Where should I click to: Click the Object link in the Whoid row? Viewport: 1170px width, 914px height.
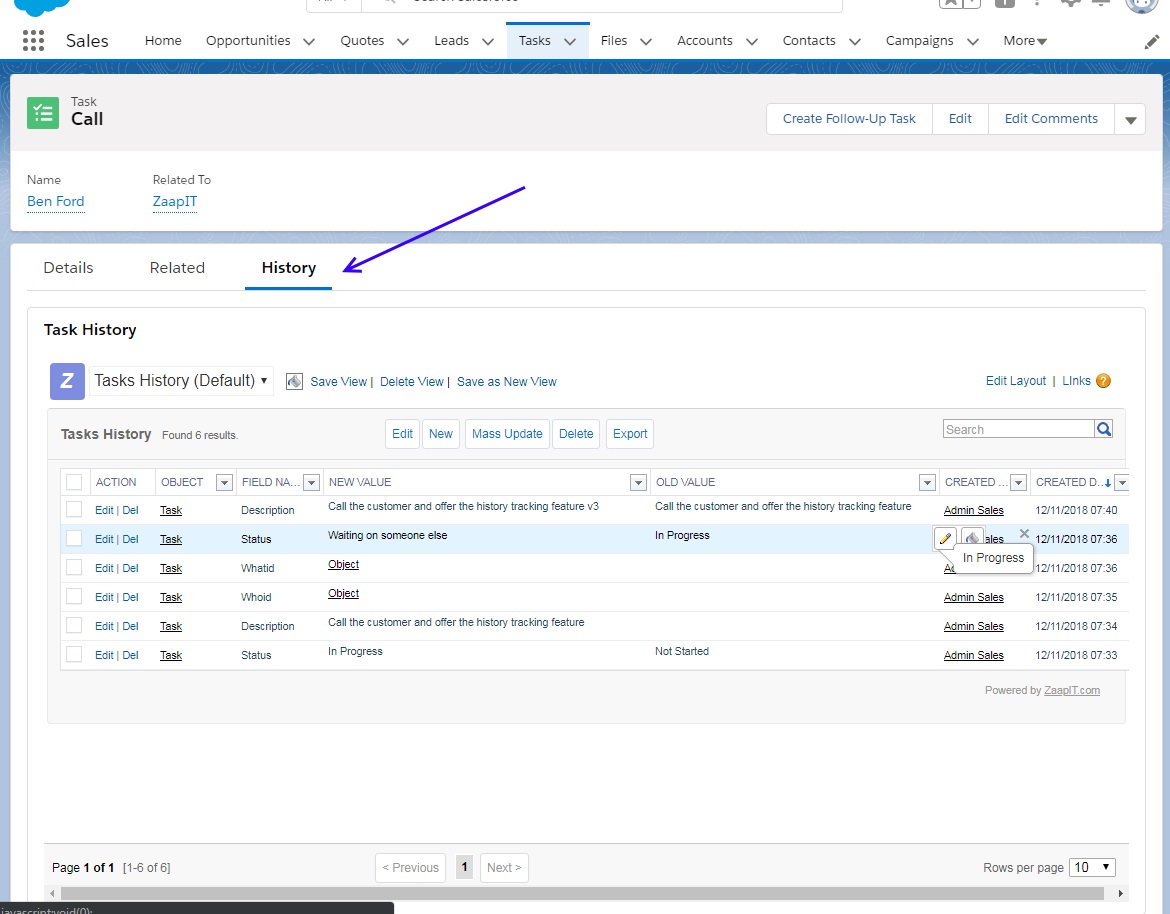[x=343, y=593]
